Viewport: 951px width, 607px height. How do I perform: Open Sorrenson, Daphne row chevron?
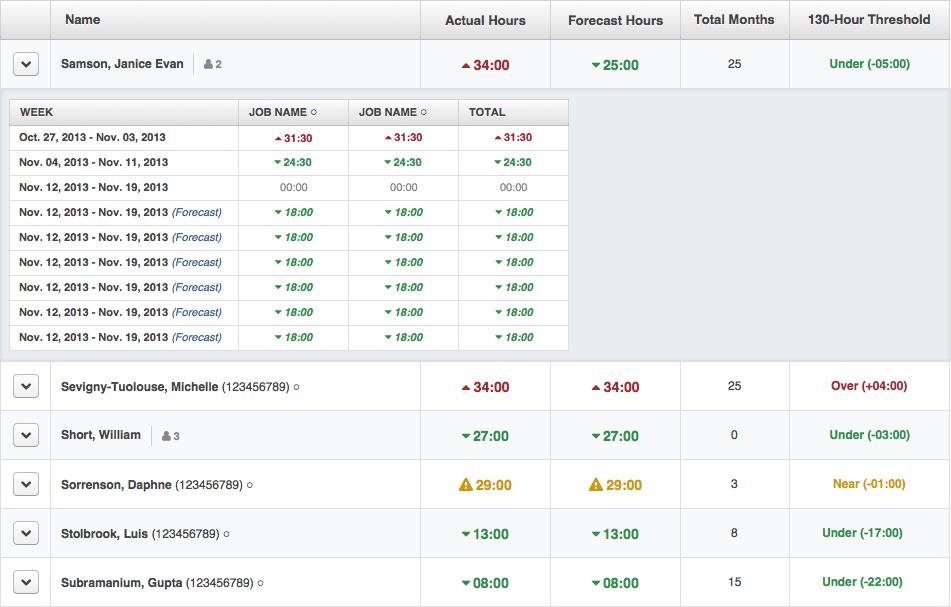click(x=26, y=485)
